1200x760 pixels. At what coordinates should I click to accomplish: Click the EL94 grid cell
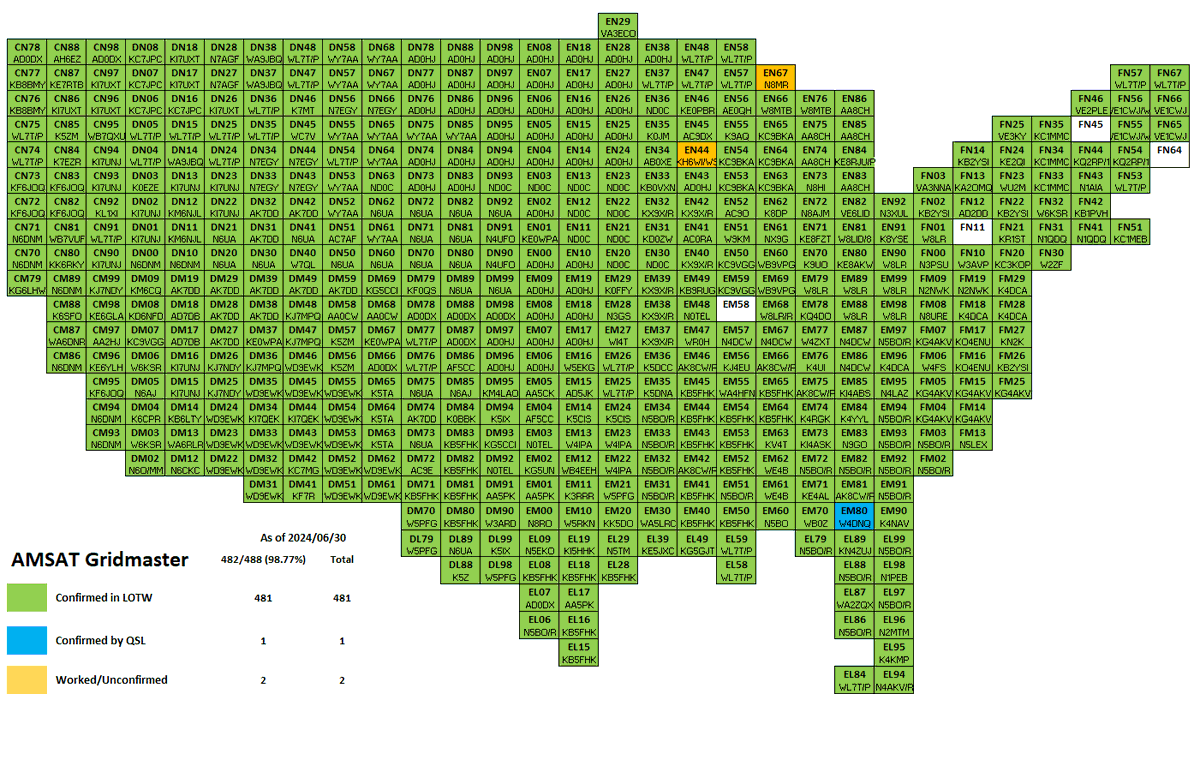[894, 681]
